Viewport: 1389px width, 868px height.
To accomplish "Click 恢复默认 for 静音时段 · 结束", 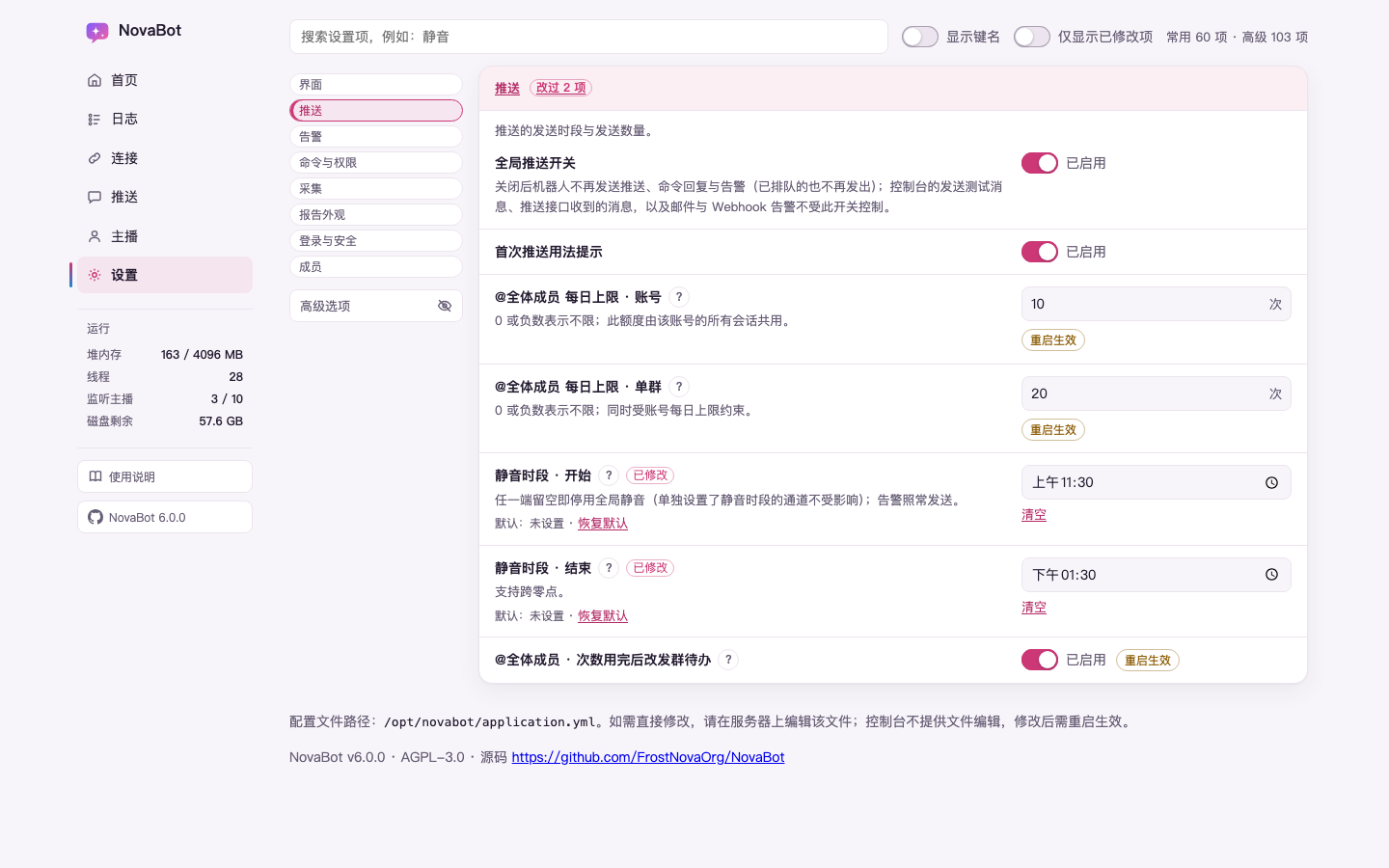I will coord(603,616).
